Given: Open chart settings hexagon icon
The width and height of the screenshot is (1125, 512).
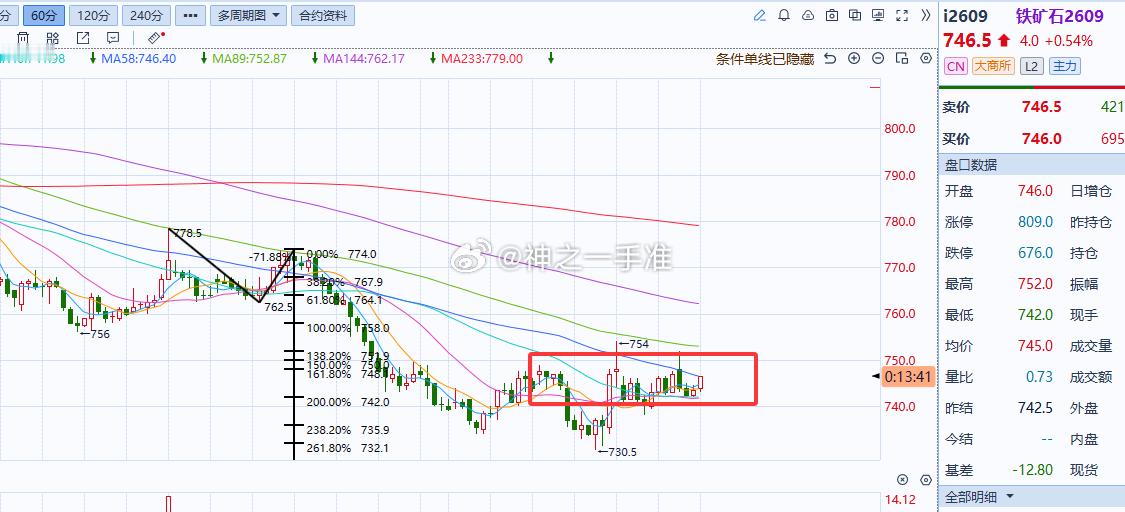Looking at the screenshot, I should coord(926,59).
